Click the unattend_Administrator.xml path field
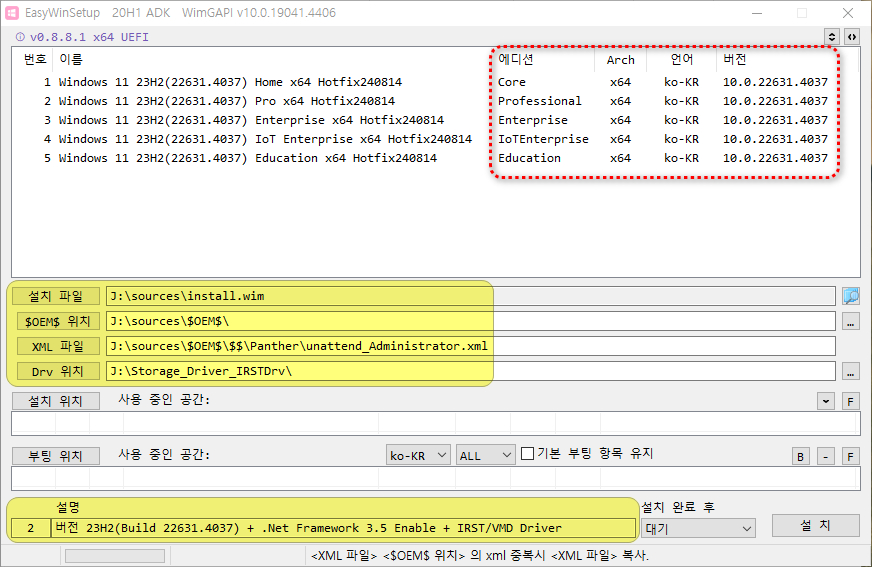The height and width of the screenshot is (567, 872). [470, 346]
